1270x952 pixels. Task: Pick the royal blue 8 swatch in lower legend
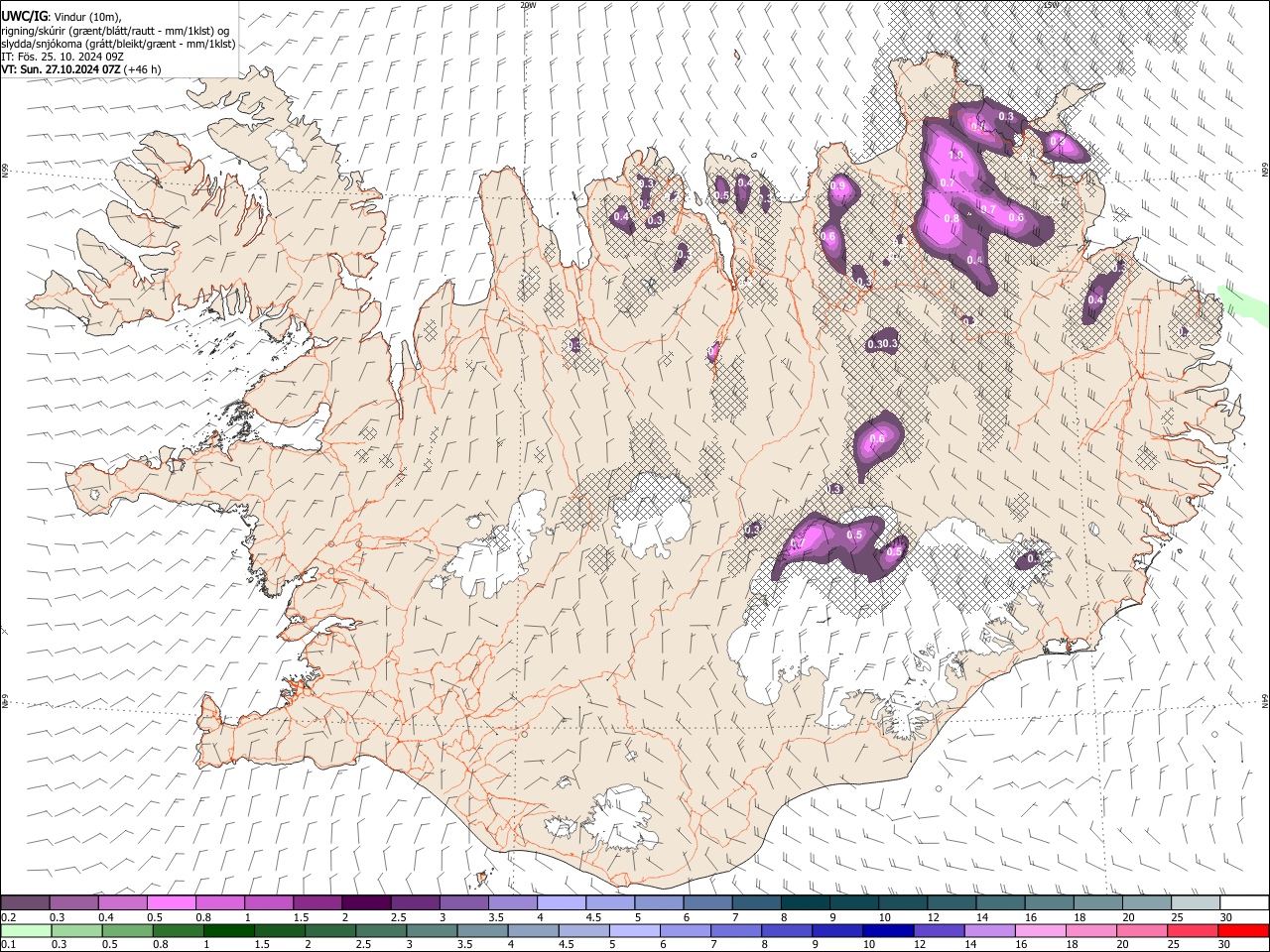787,930
